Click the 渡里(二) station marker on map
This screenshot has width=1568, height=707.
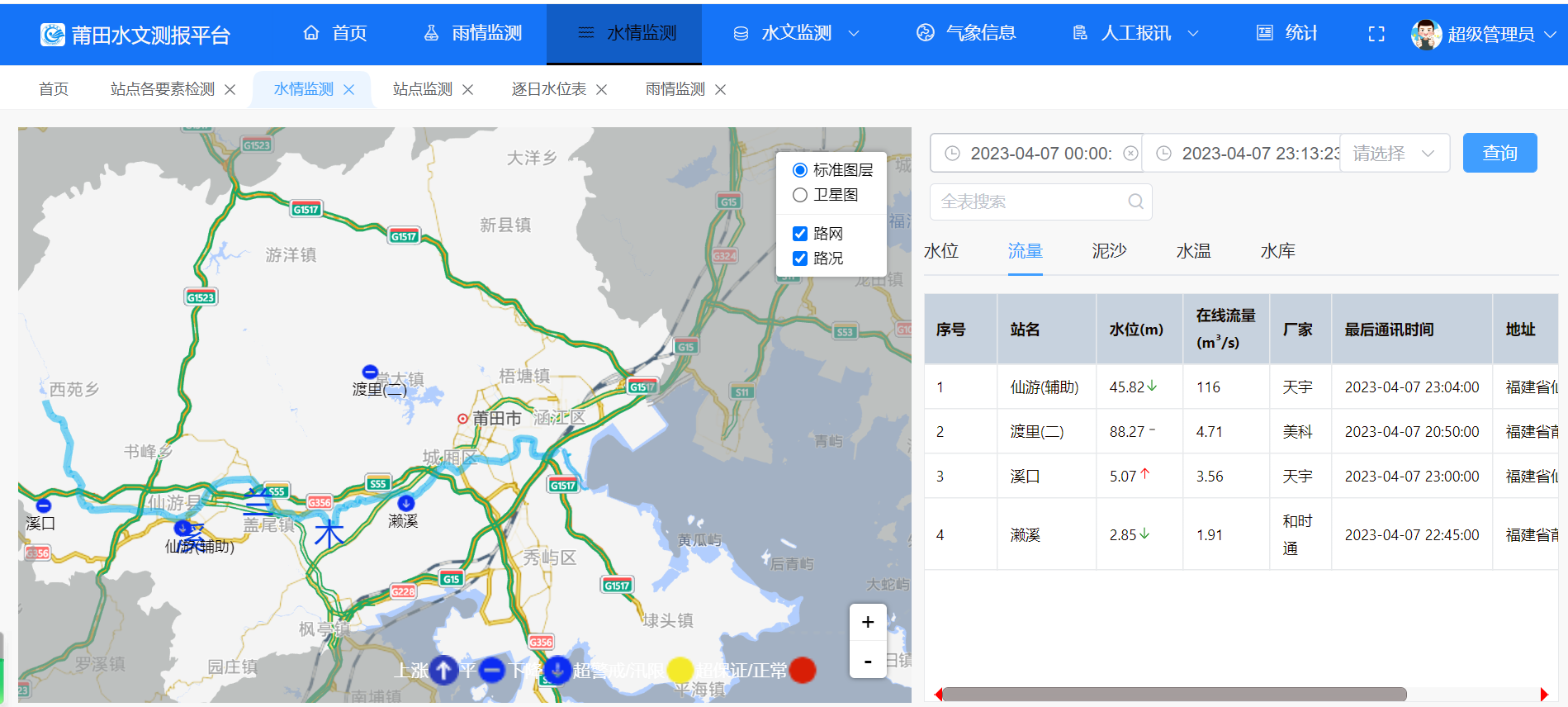click(370, 372)
